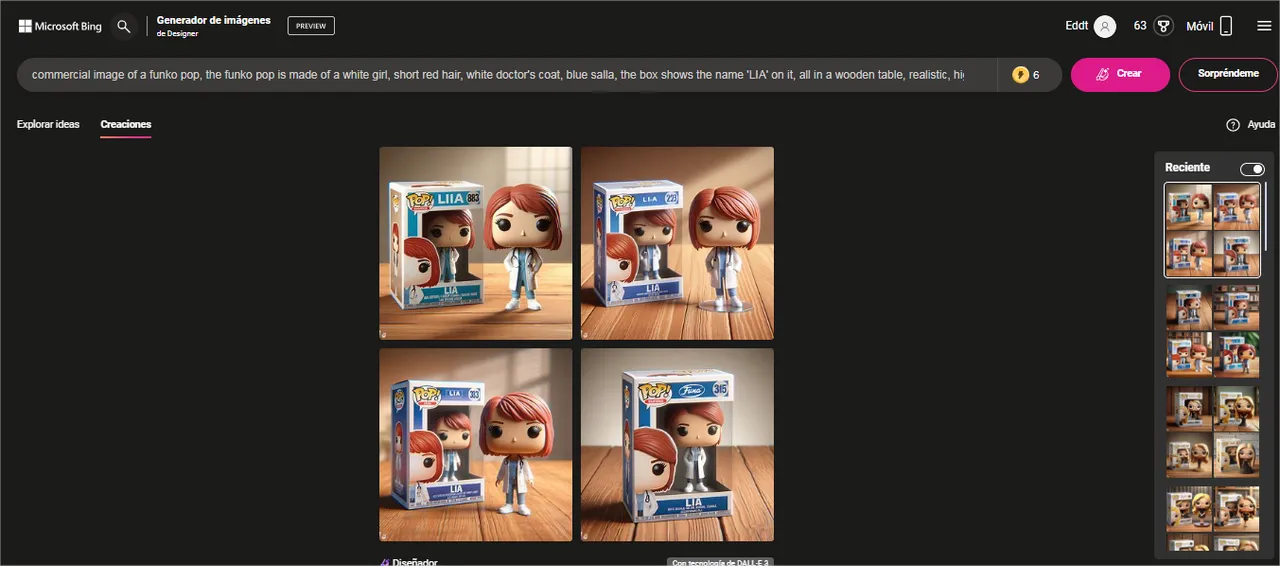Click the 63 rewards points count
Screen dimensions: 1280x566
(1140, 26)
